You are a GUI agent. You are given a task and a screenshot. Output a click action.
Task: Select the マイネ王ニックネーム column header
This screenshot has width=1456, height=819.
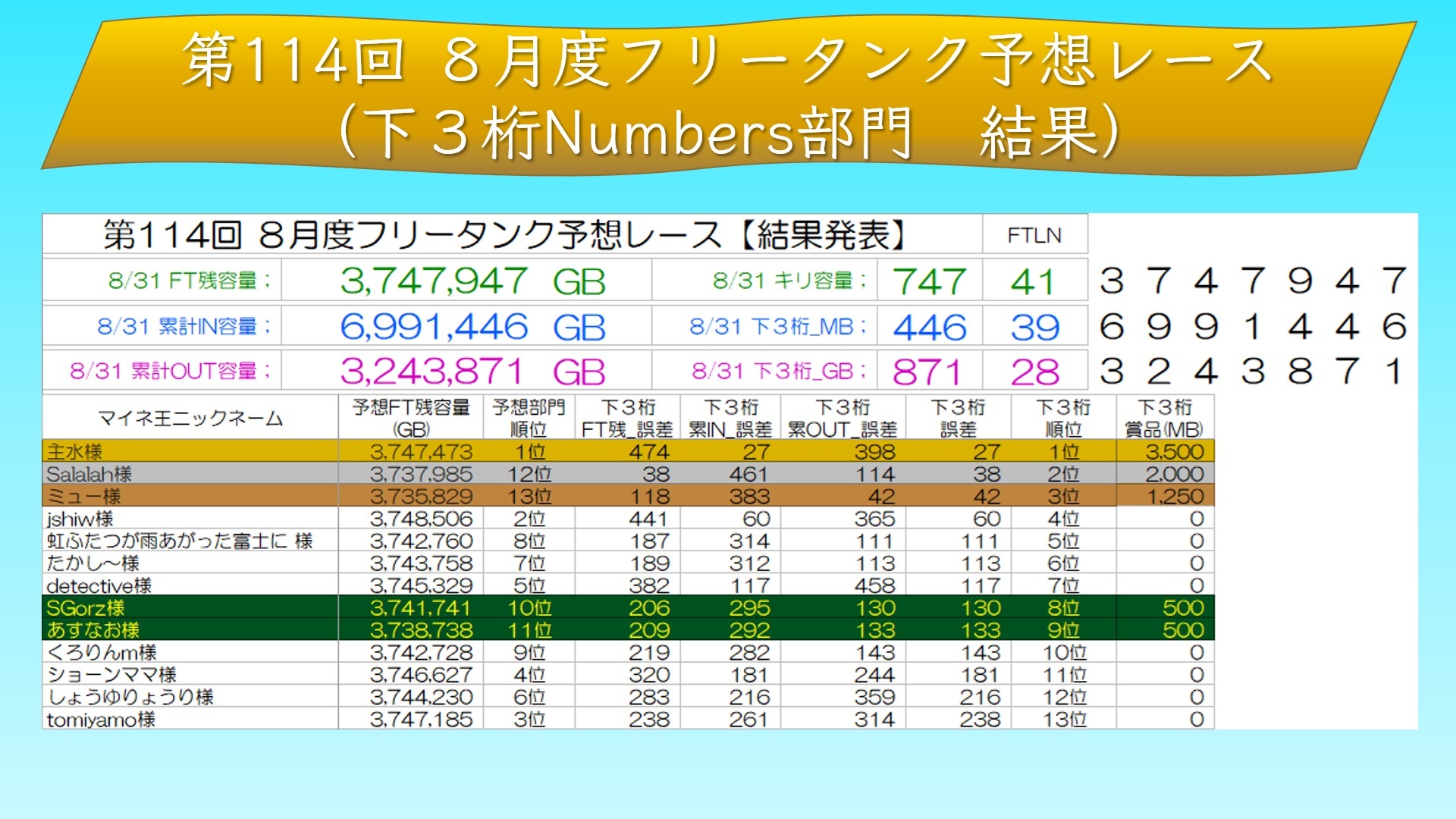190,418
